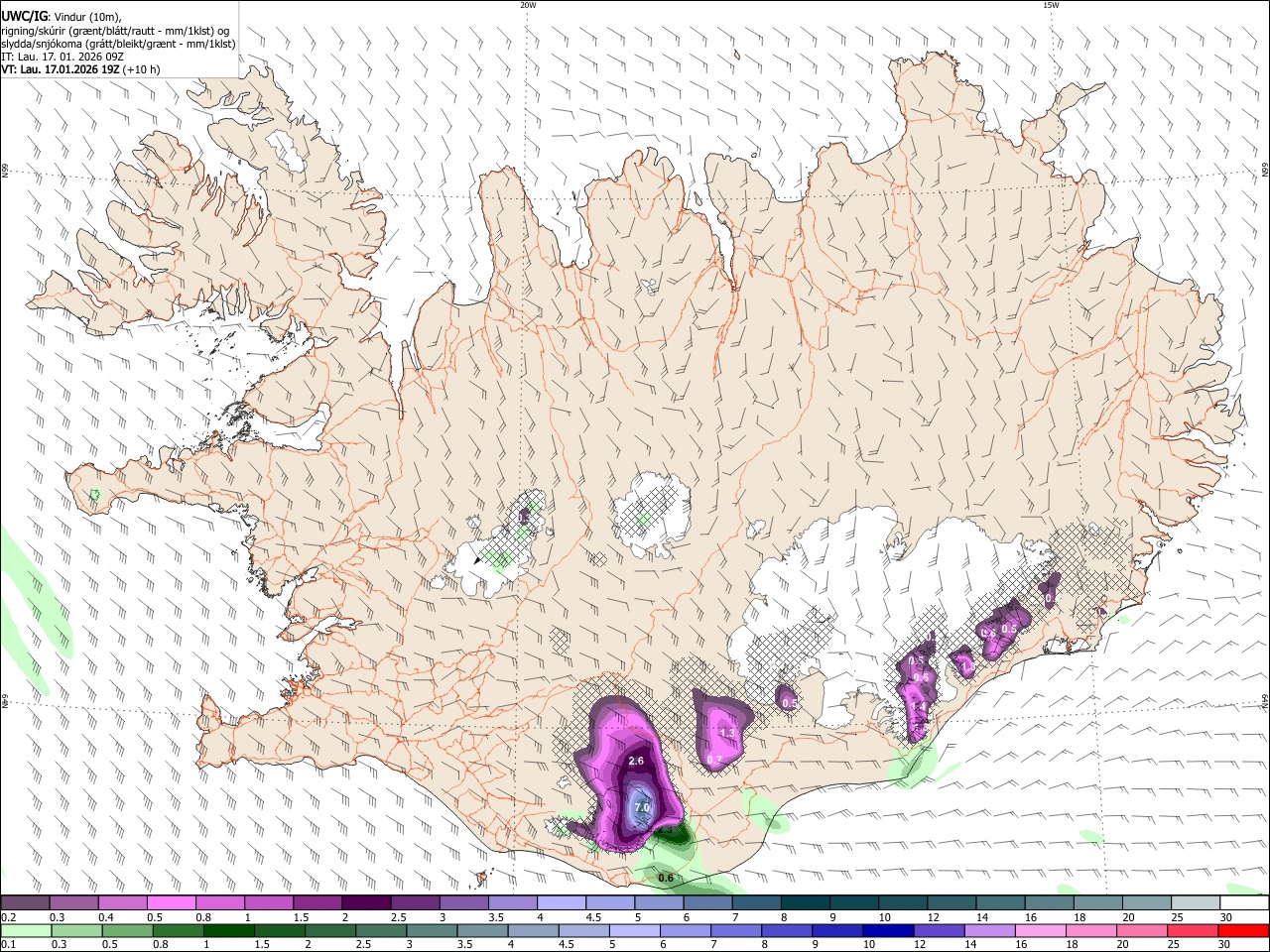Select white top-row swatch after 30
Image resolution: width=1270 pixels, height=952 pixels.
point(1245,902)
